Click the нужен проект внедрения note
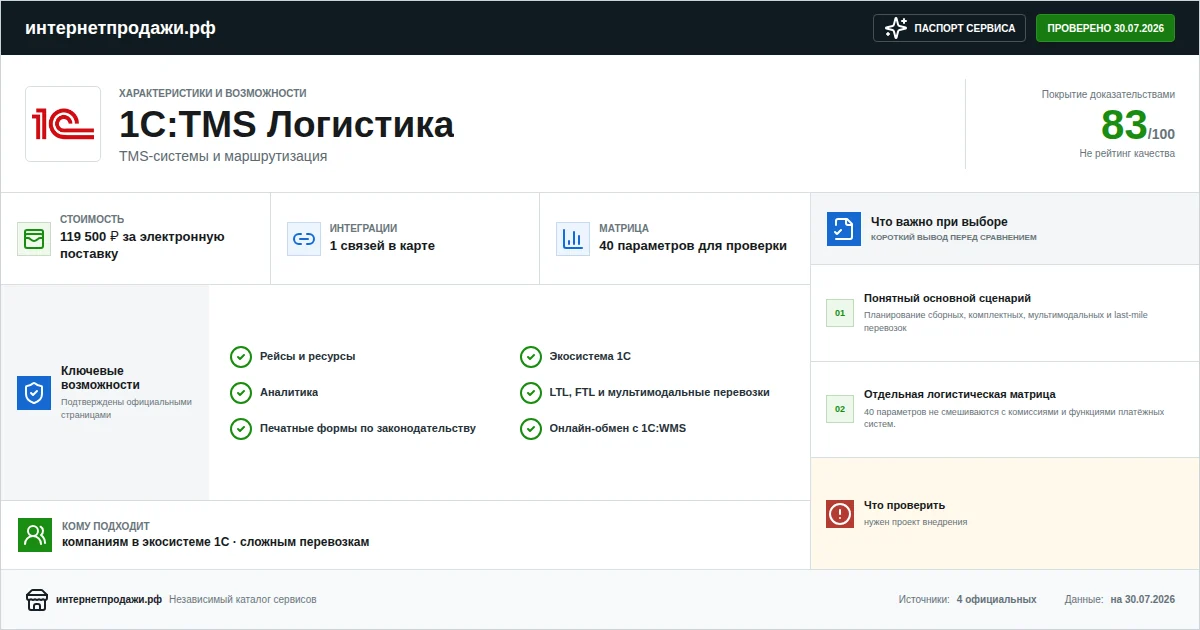1200x630 pixels. click(x=915, y=522)
